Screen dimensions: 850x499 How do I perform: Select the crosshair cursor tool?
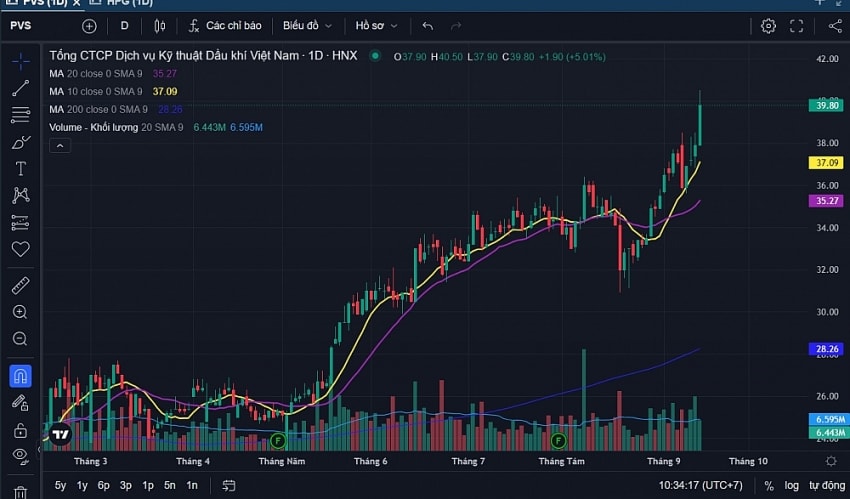coord(21,61)
